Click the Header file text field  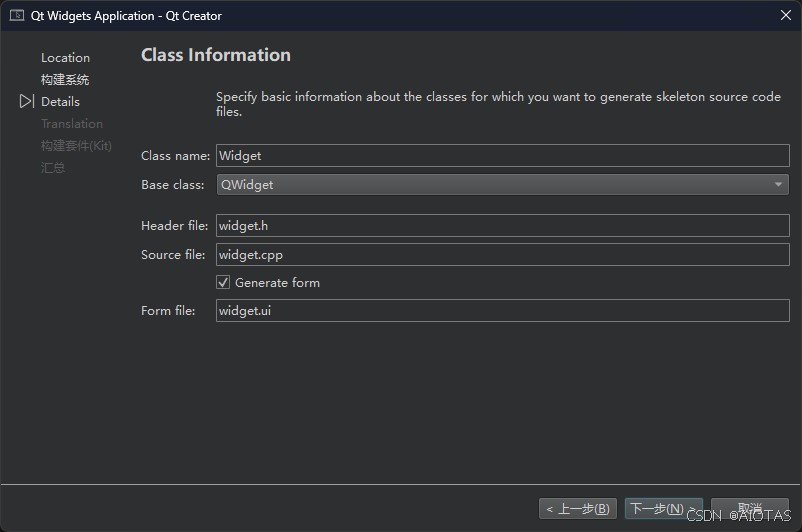502,226
